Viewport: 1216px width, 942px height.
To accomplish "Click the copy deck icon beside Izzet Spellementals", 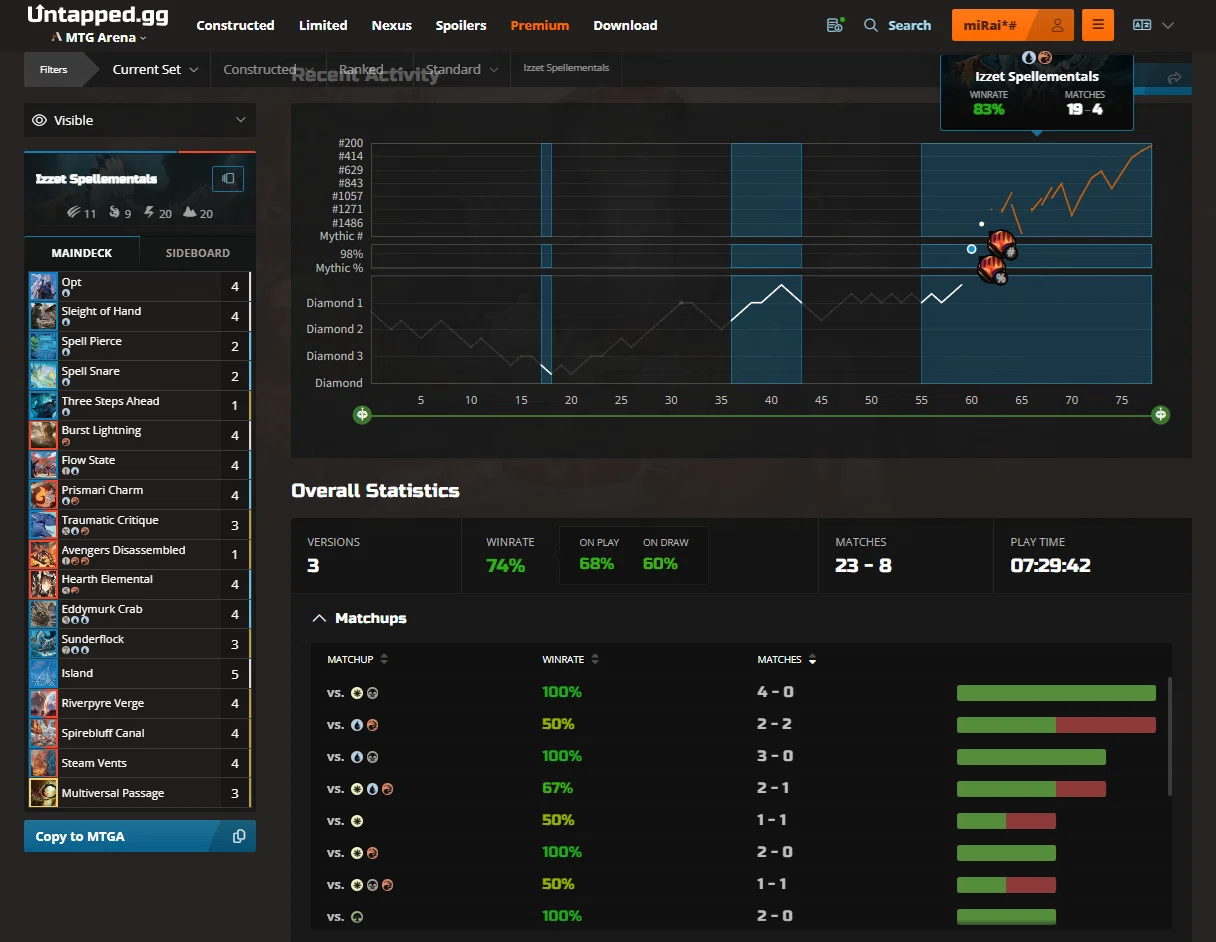I will coord(228,178).
